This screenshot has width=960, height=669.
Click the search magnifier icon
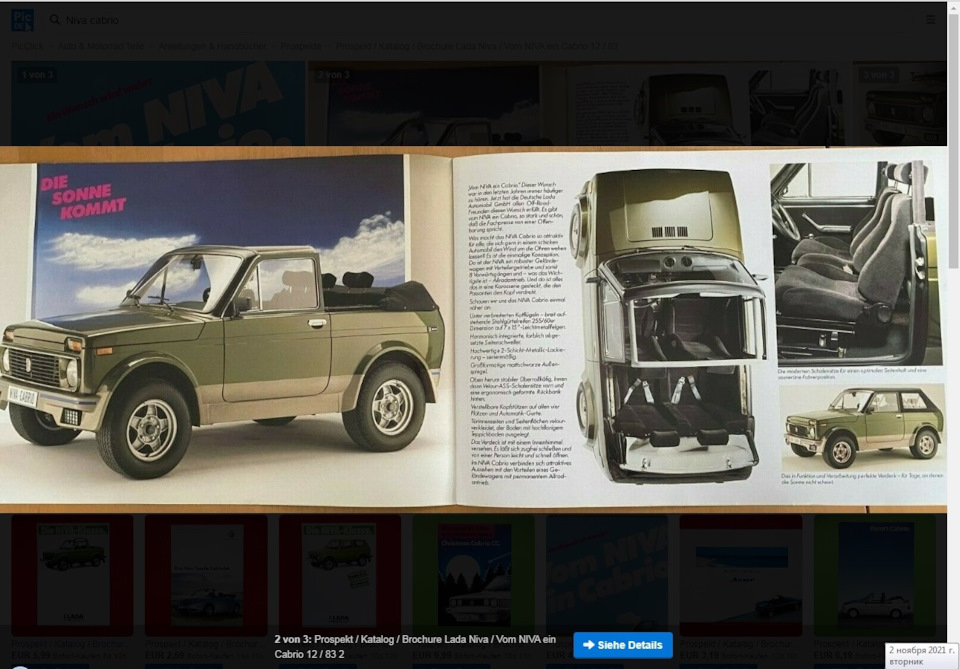coord(54,20)
